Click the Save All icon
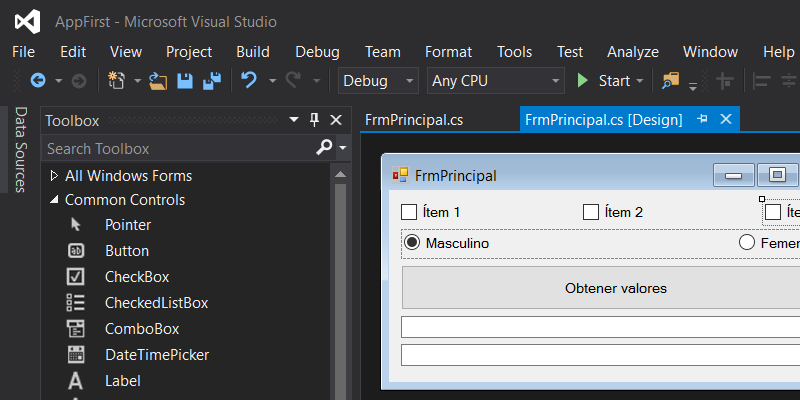 (212, 81)
